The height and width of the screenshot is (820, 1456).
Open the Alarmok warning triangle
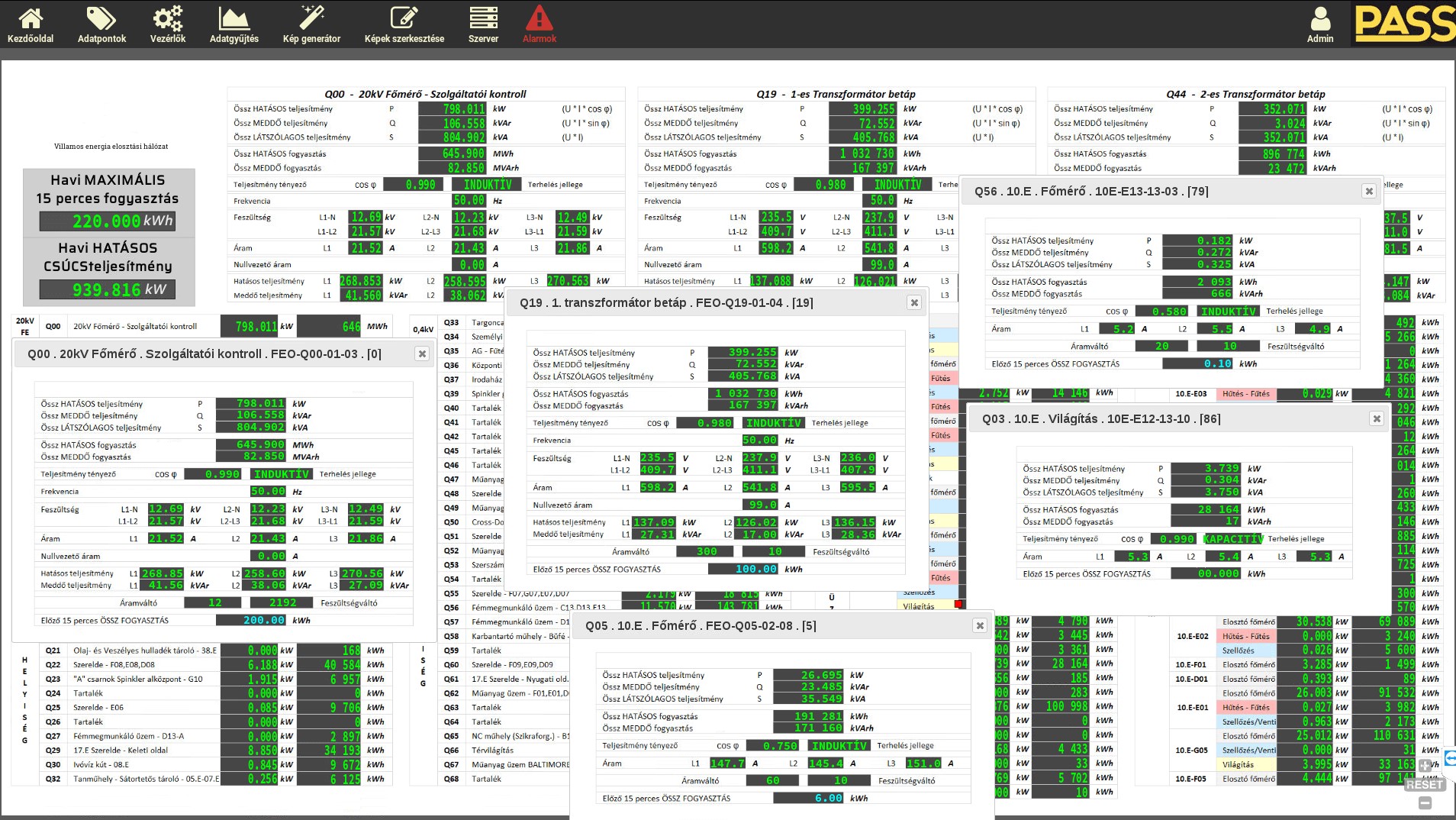pos(539,24)
